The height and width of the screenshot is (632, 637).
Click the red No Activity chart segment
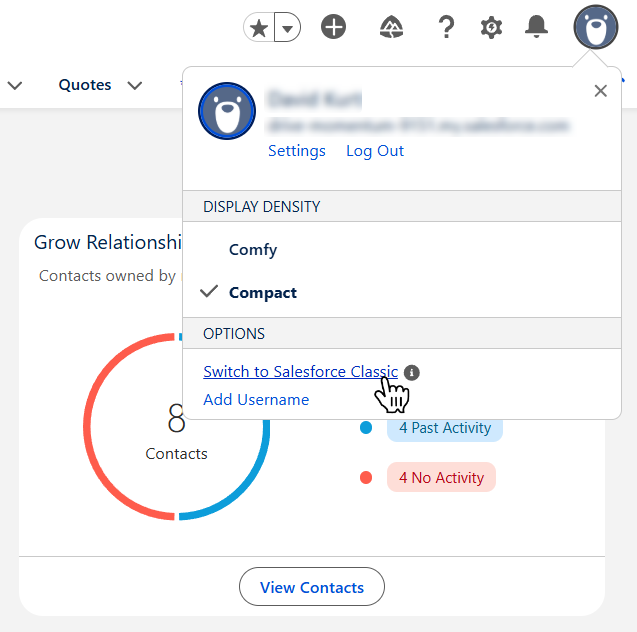[90, 426]
